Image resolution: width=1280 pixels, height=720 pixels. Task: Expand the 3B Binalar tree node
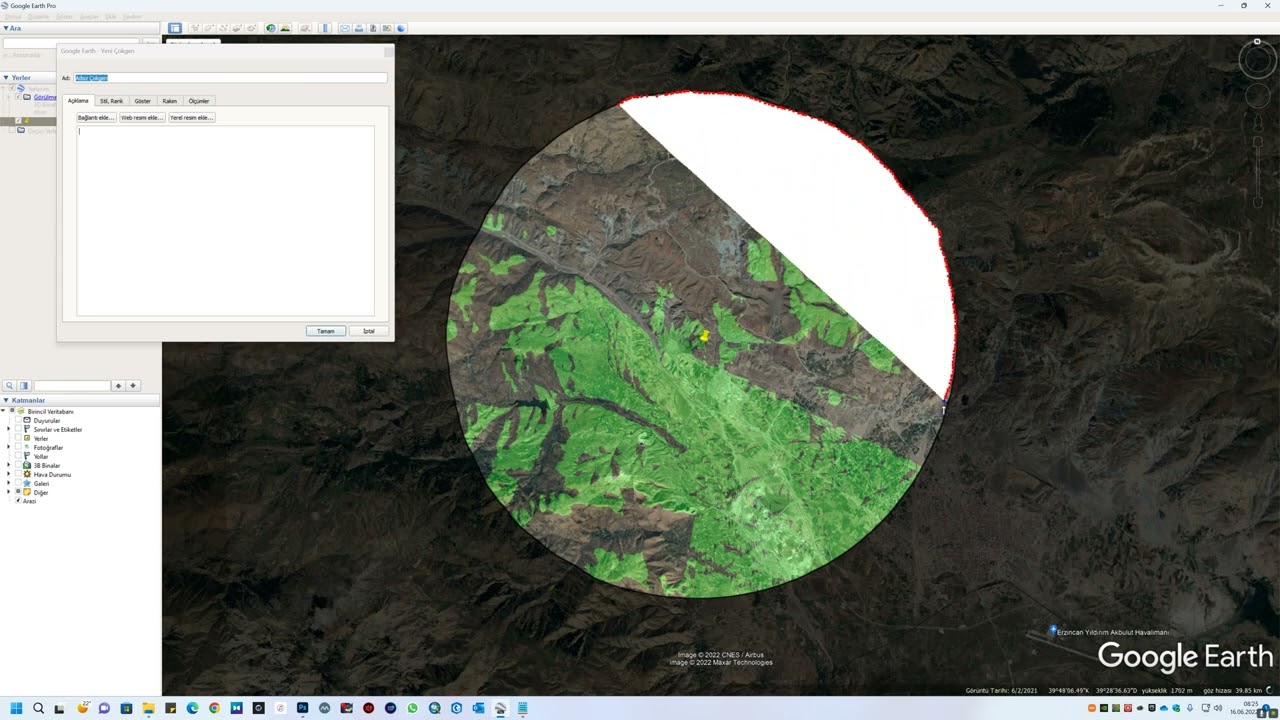8,465
